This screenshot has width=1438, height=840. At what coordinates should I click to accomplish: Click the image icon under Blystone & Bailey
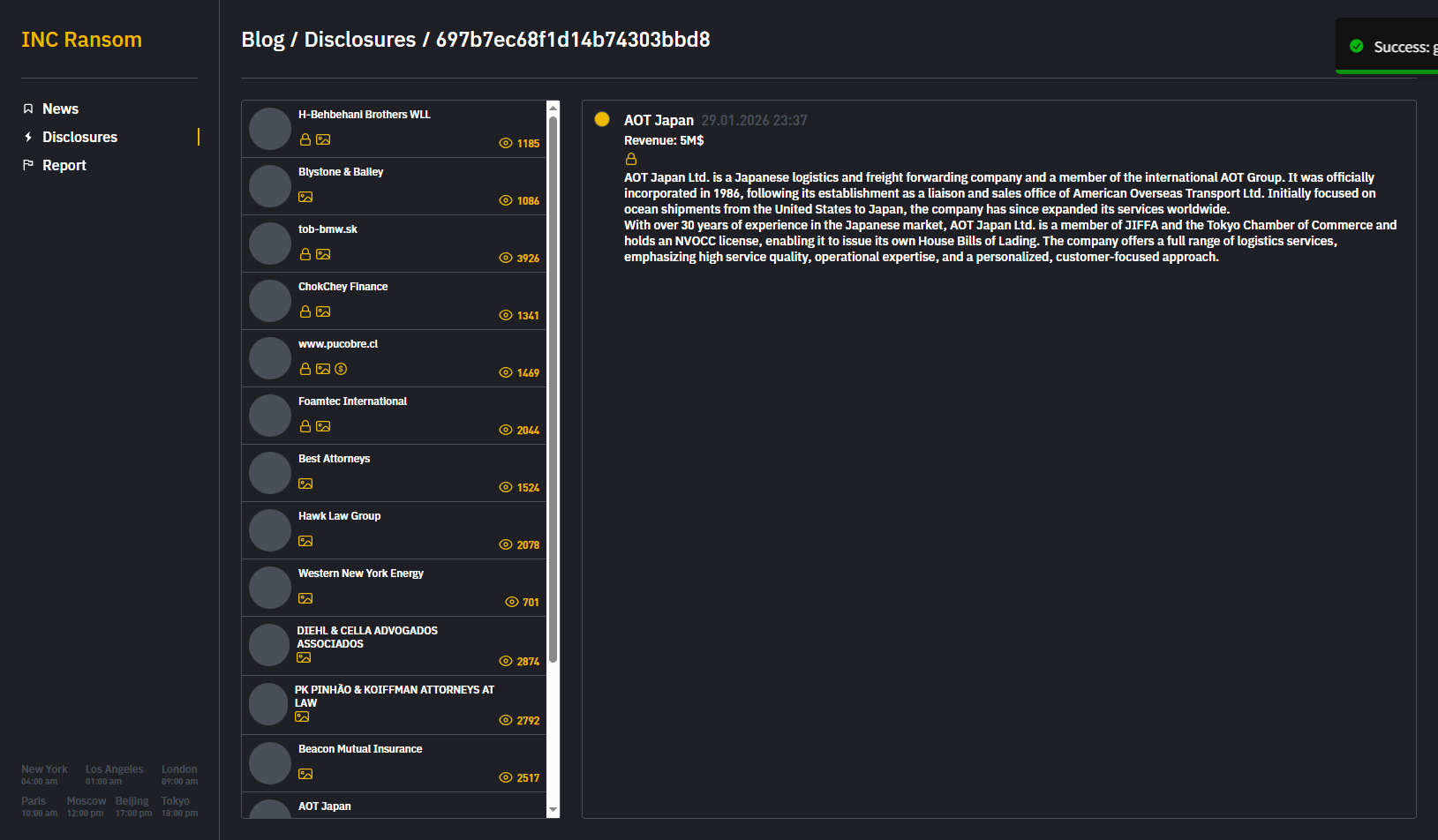(x=305, y=197)
